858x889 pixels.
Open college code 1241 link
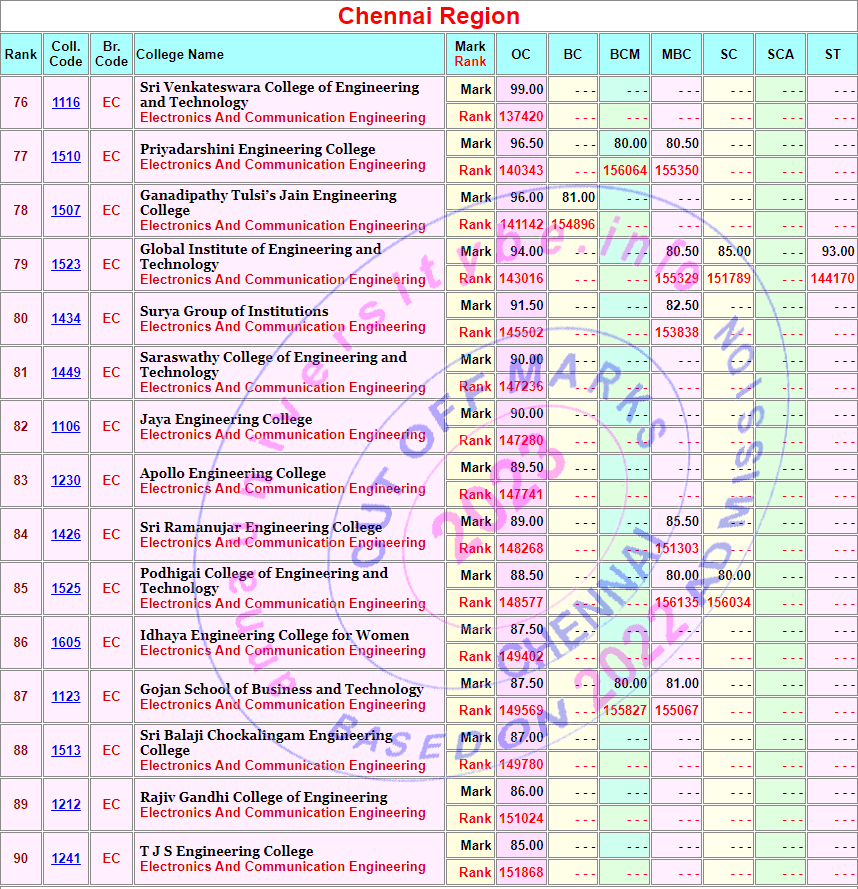coord(66,858)
